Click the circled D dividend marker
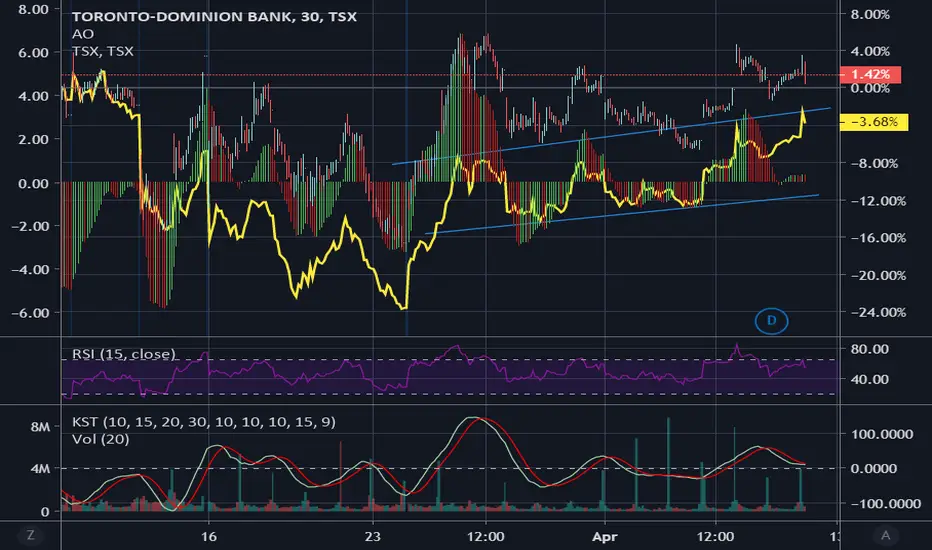 tap(772, 321)
